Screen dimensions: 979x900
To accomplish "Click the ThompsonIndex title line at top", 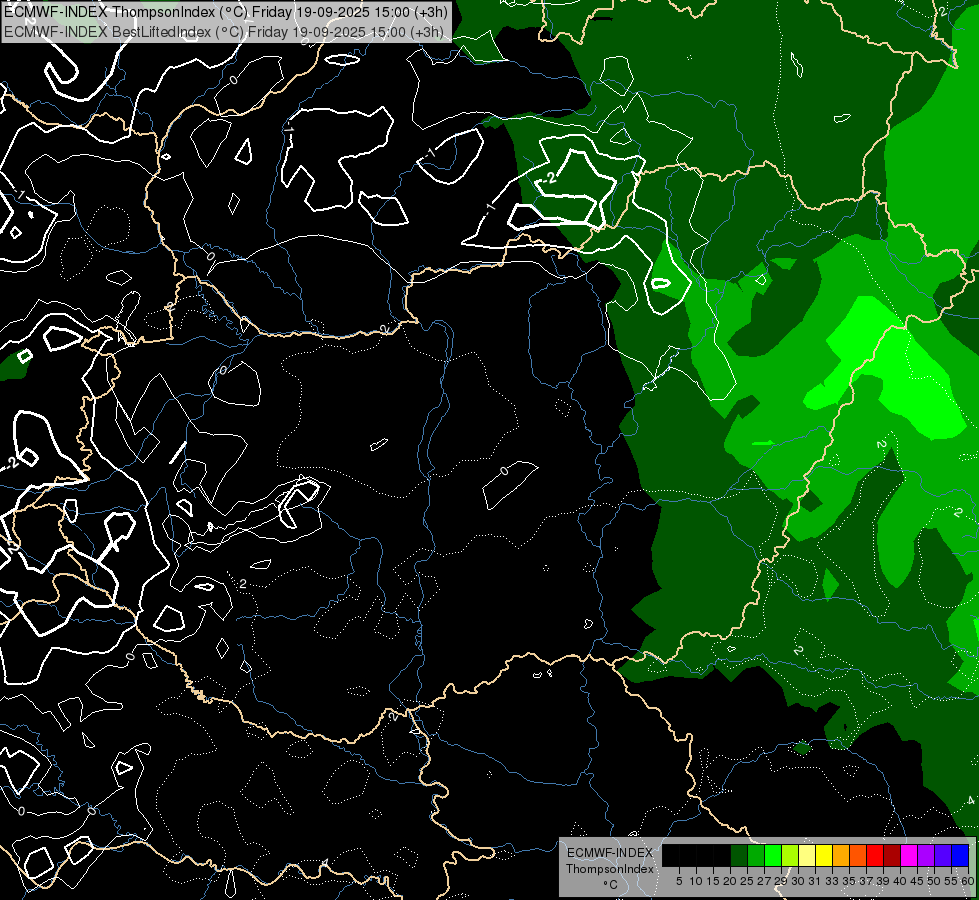I will 225,11.
